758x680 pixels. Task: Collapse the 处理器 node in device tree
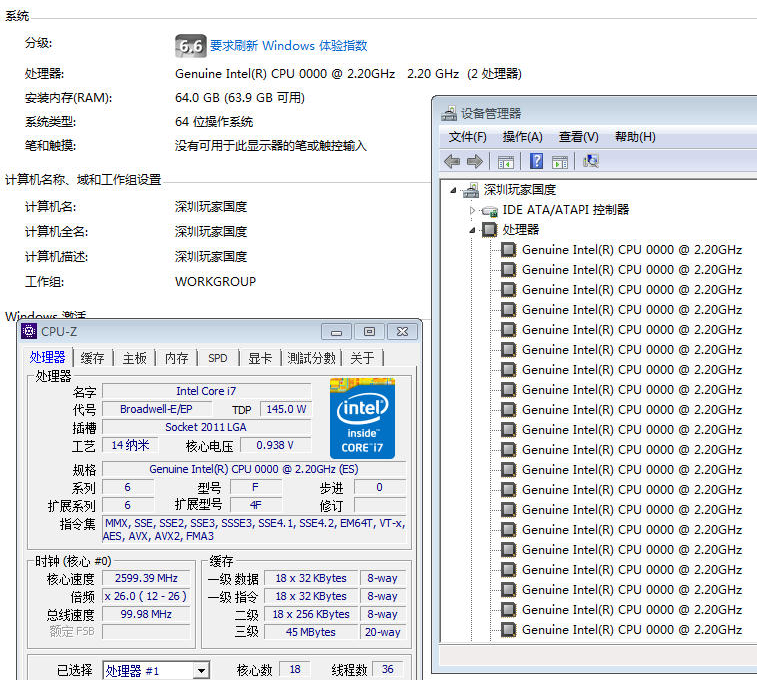click(472, 231)
